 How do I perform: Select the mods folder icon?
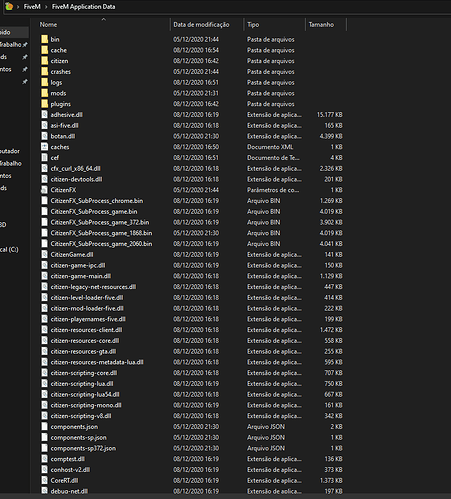tap(45, 93)
